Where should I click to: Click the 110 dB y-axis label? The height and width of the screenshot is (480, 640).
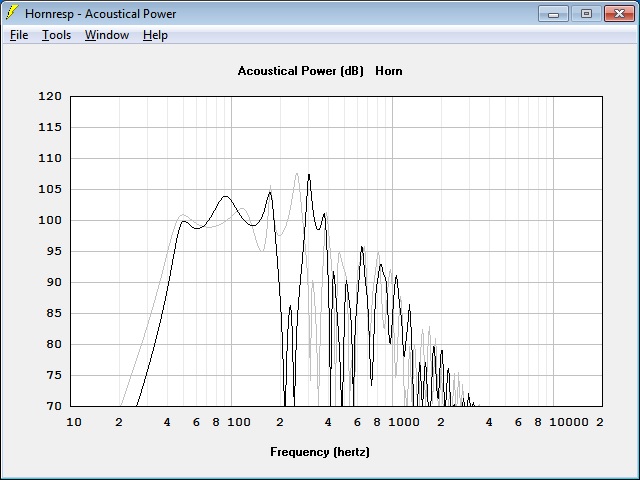click(x=50, y=158)
